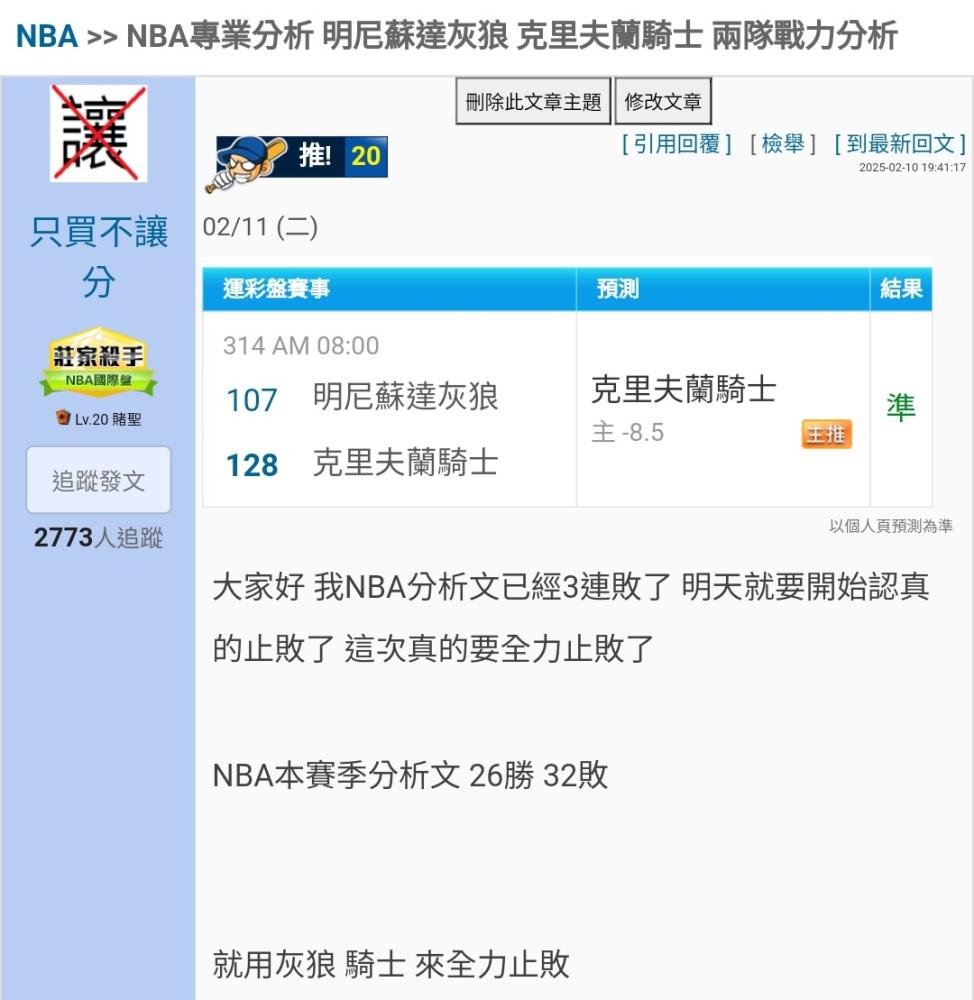974x1000 pixels.
Task: Click the NBA本賽季分析文 26勝 32敗 line
Action: [410, 776]
